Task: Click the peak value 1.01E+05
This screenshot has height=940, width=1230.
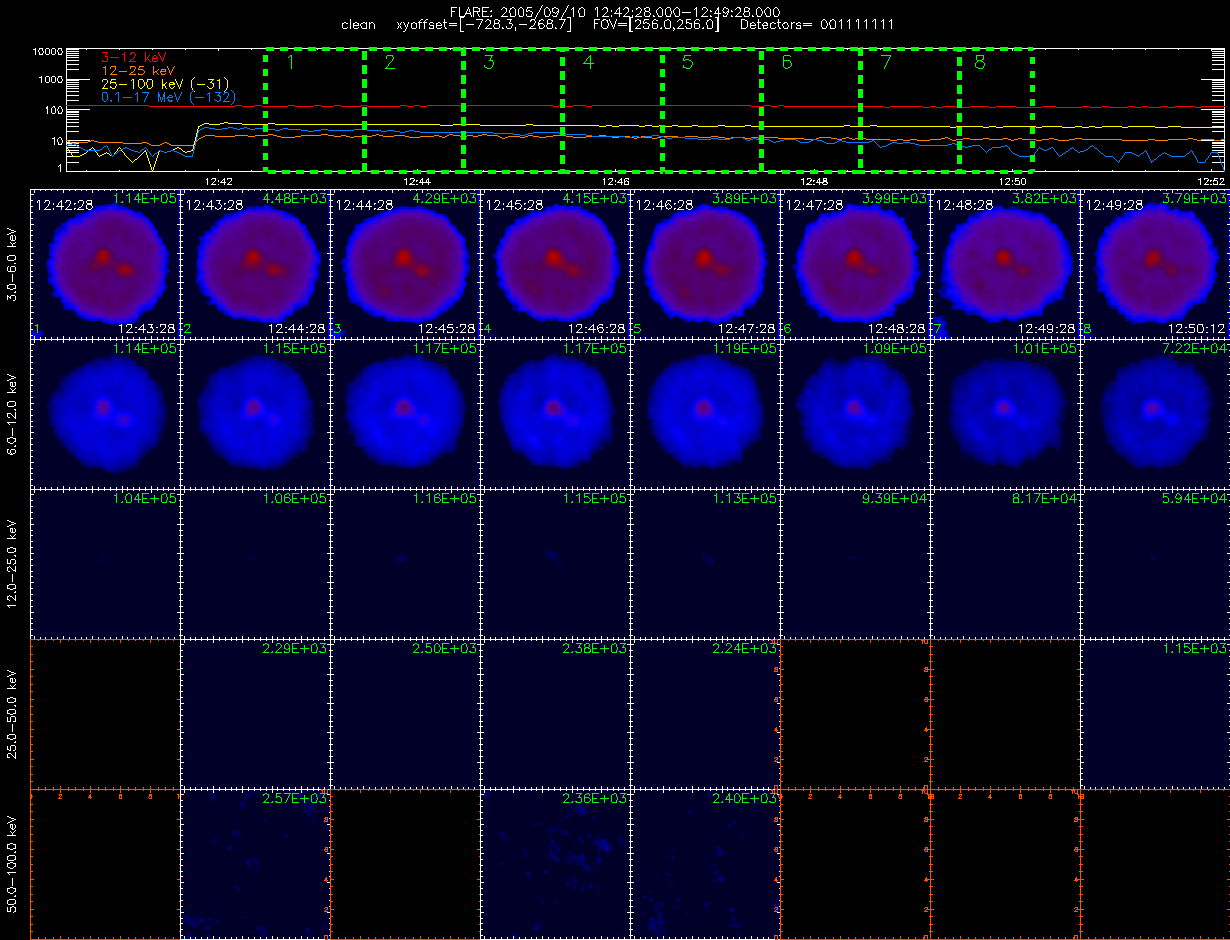Action: click(x=1045, y=348)
